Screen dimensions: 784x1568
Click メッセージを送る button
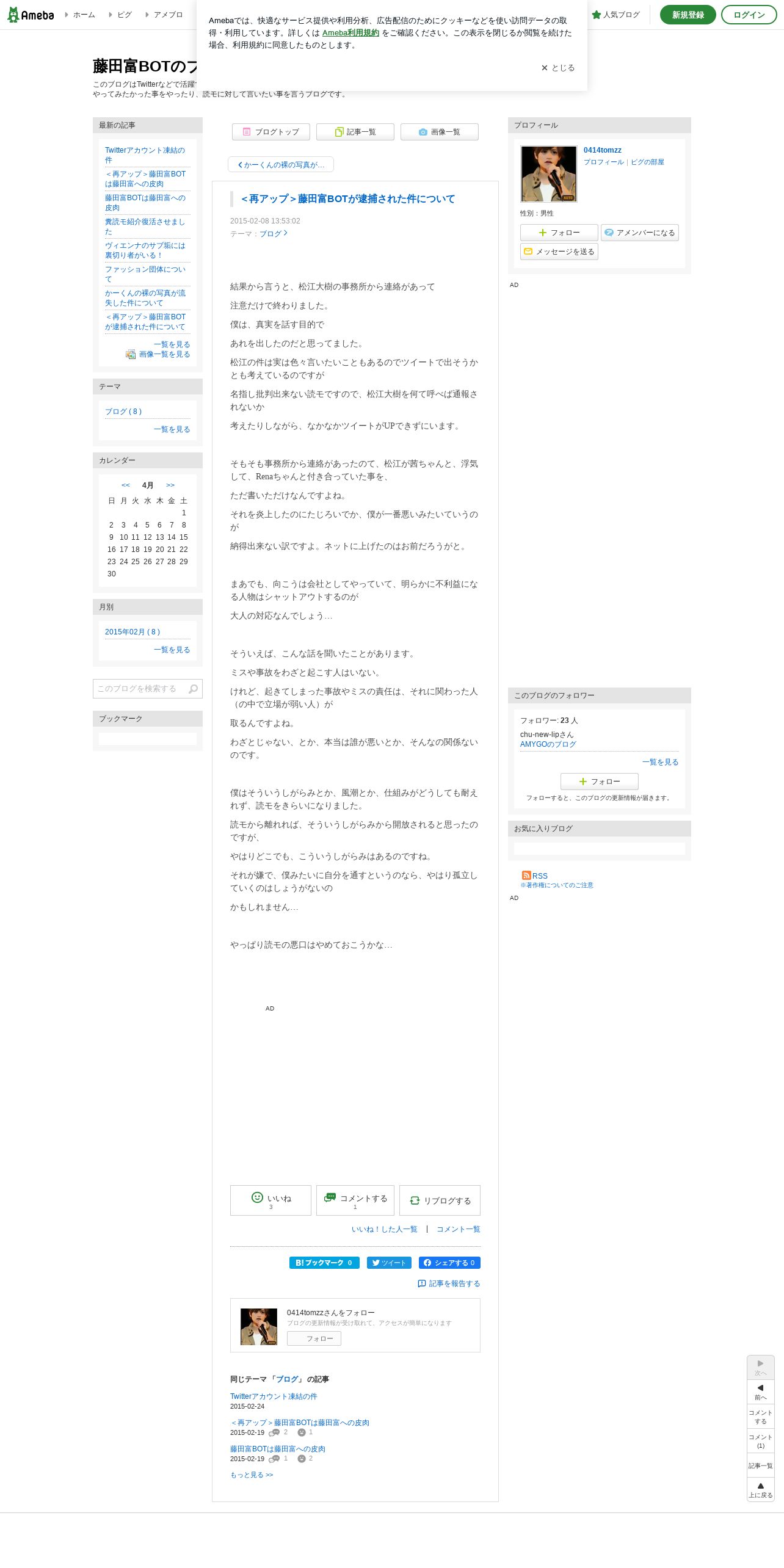pos(559,252)
